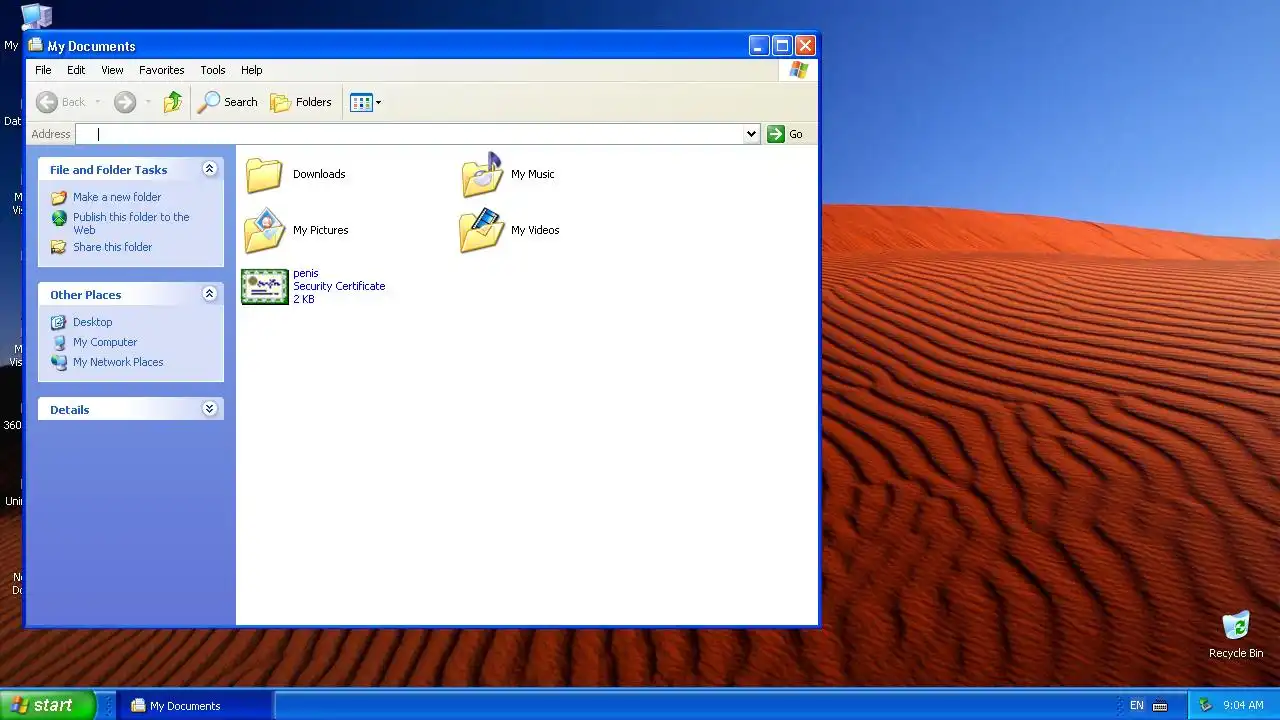Click the Publish to Web globe icon

(x=59, y=218)
